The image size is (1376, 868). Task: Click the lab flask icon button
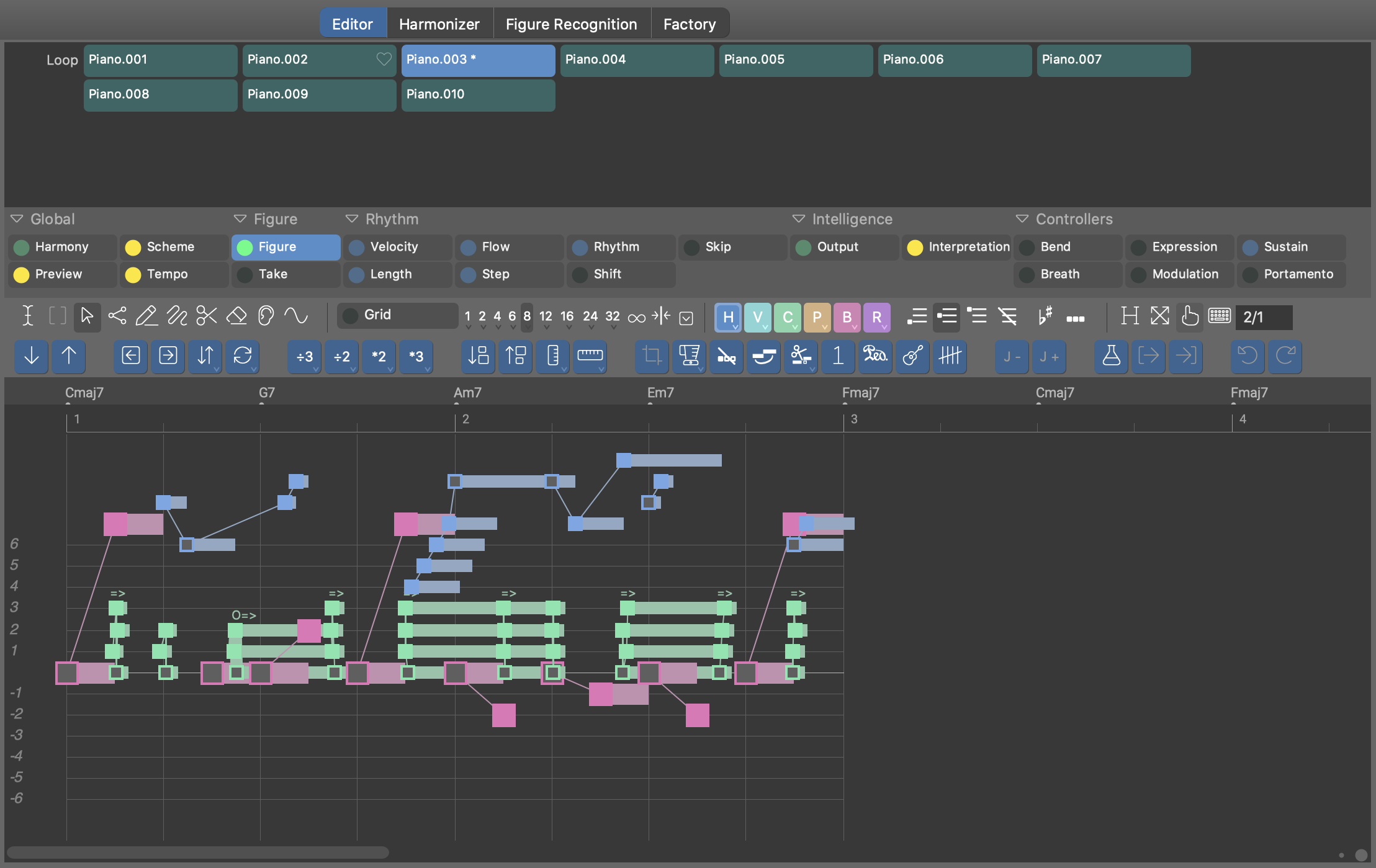point(1111,356)
